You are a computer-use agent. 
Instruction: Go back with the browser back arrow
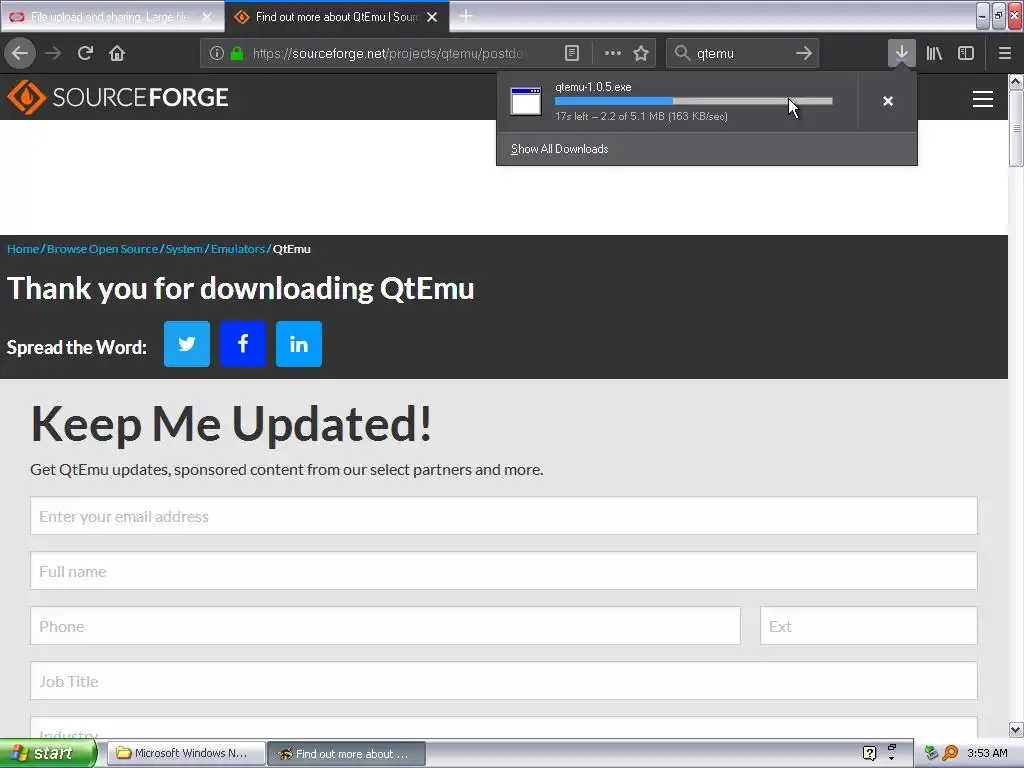(20, 54)
